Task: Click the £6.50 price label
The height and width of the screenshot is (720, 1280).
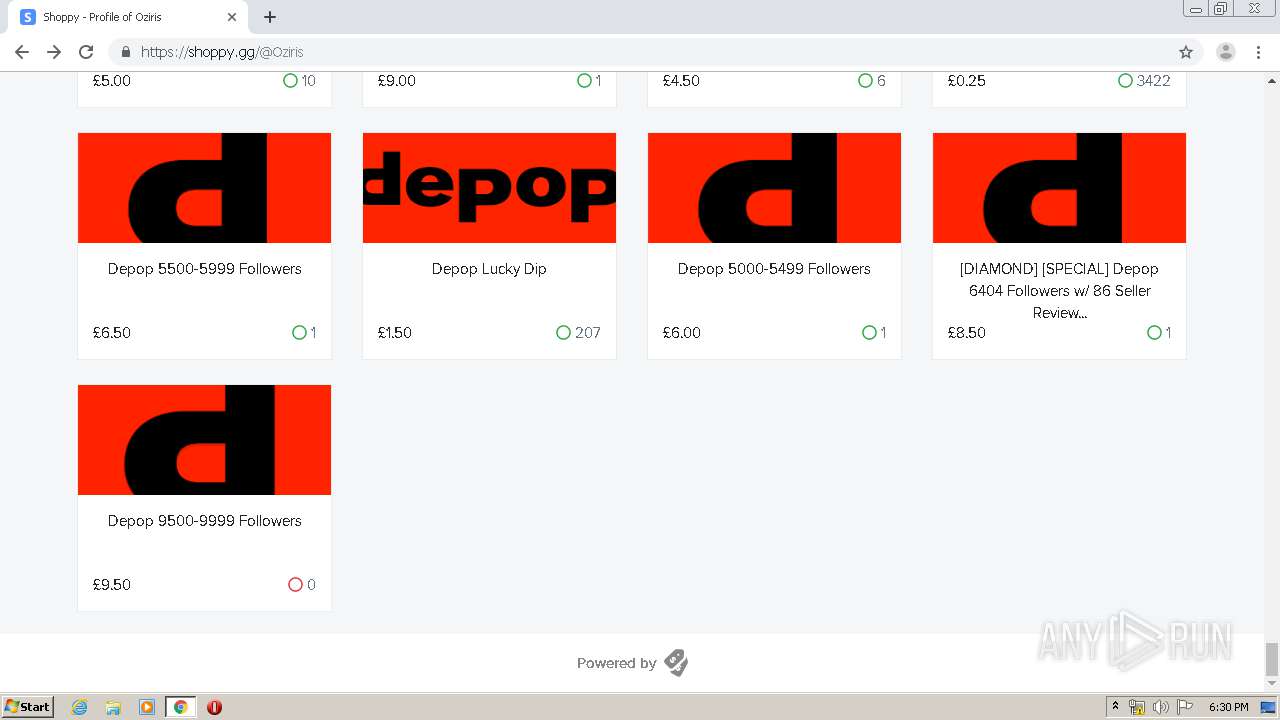Action: click(112, 333)
